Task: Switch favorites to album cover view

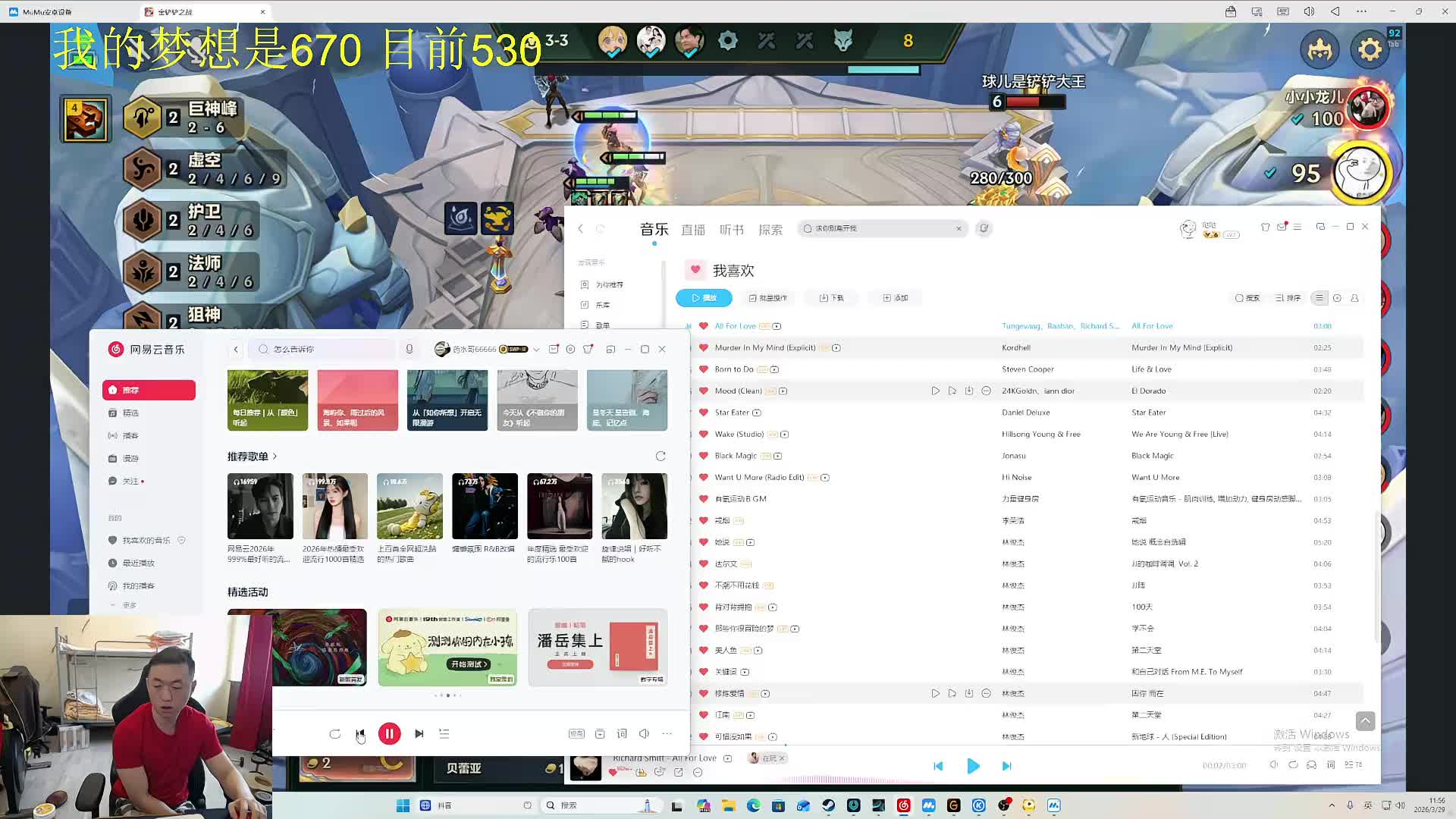Action: [x=1337, y=298]
